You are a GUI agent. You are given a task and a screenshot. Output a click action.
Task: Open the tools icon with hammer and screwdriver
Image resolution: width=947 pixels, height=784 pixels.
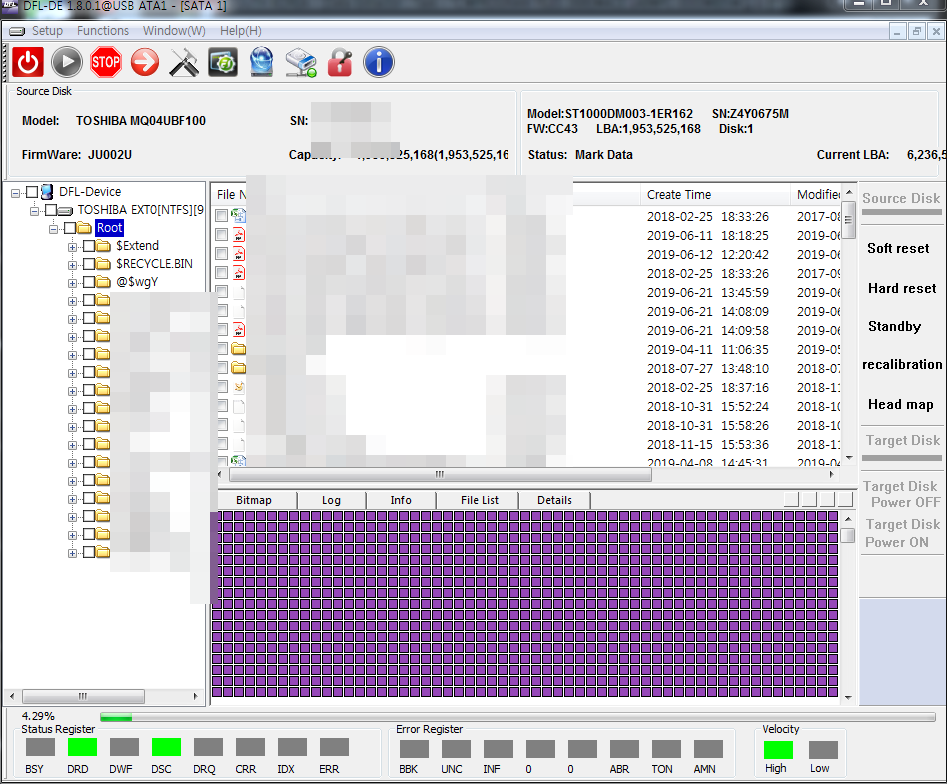pyautogui.click(x=183, y=62)
